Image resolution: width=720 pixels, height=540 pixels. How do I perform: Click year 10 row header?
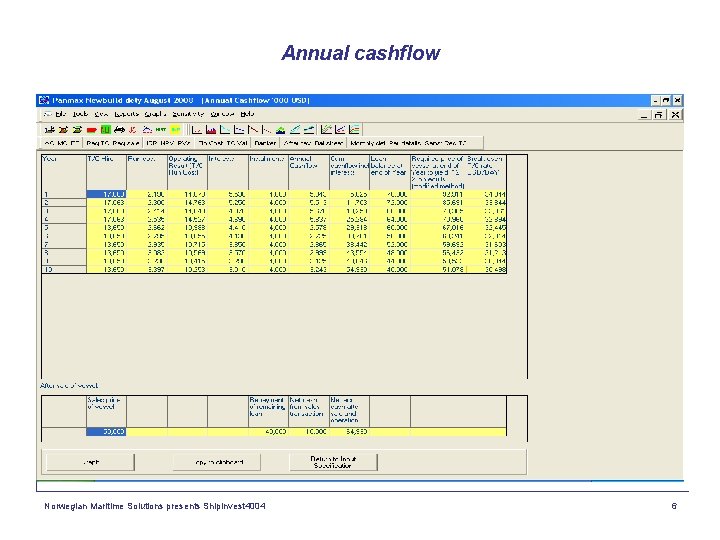(64, 270)
